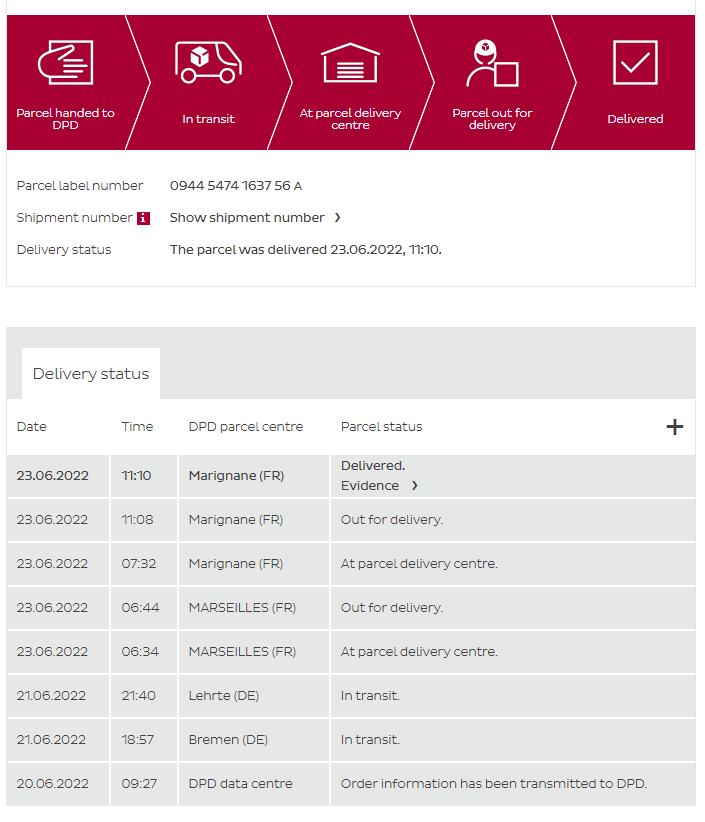
Task: Expand details with the plus icon
Action: (675, 427)
